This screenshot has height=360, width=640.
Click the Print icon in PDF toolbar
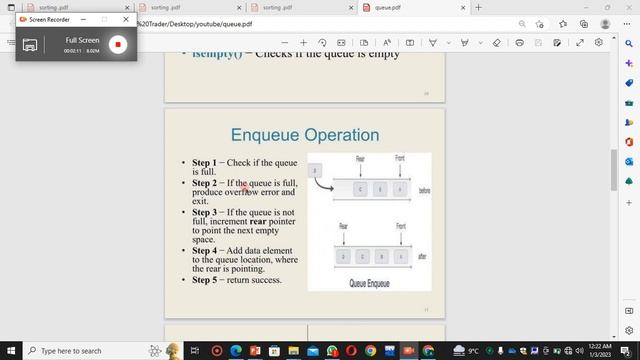point(519,43)
